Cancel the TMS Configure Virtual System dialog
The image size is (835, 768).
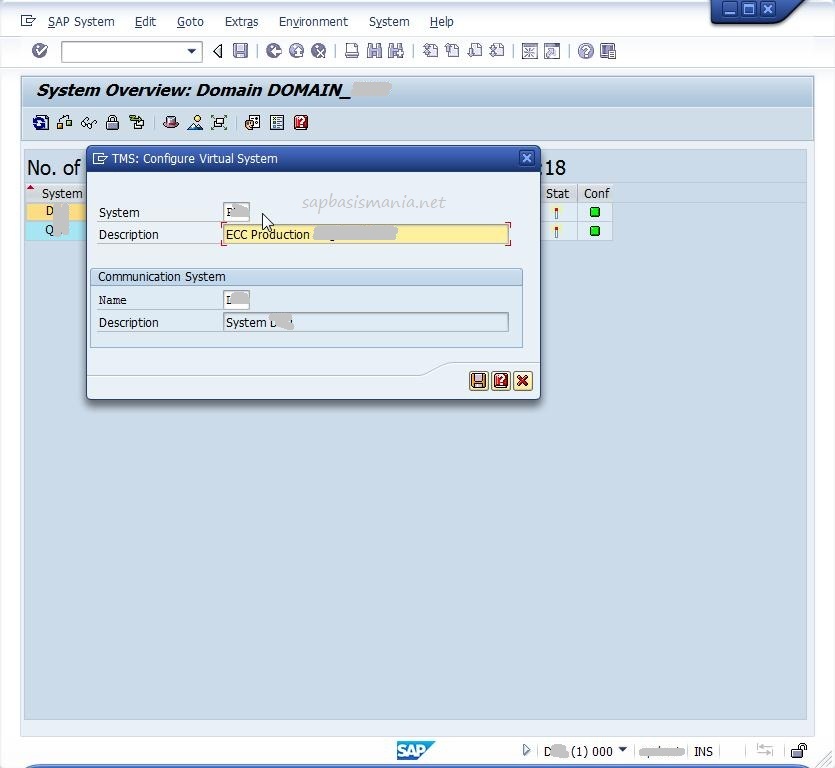(523, 381)
